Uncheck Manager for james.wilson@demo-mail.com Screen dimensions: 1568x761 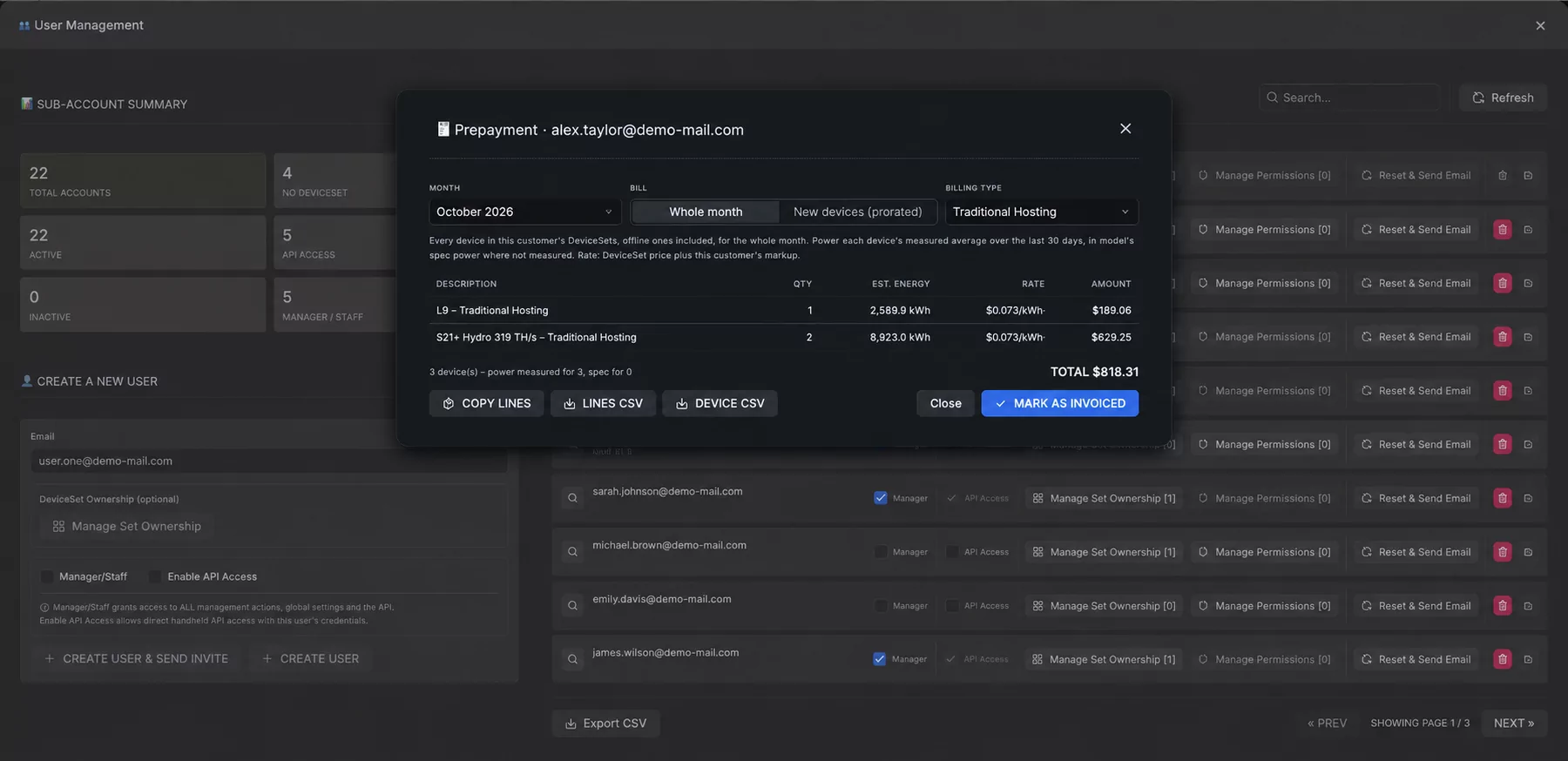[x=880, y=659]
